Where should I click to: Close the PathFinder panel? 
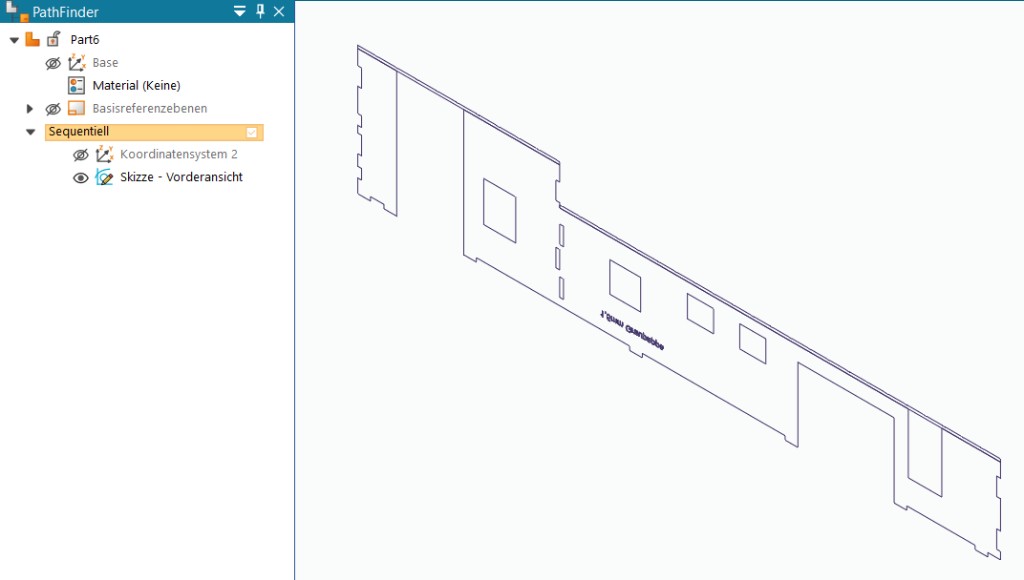pyautogui.click(x=279, y=11)
